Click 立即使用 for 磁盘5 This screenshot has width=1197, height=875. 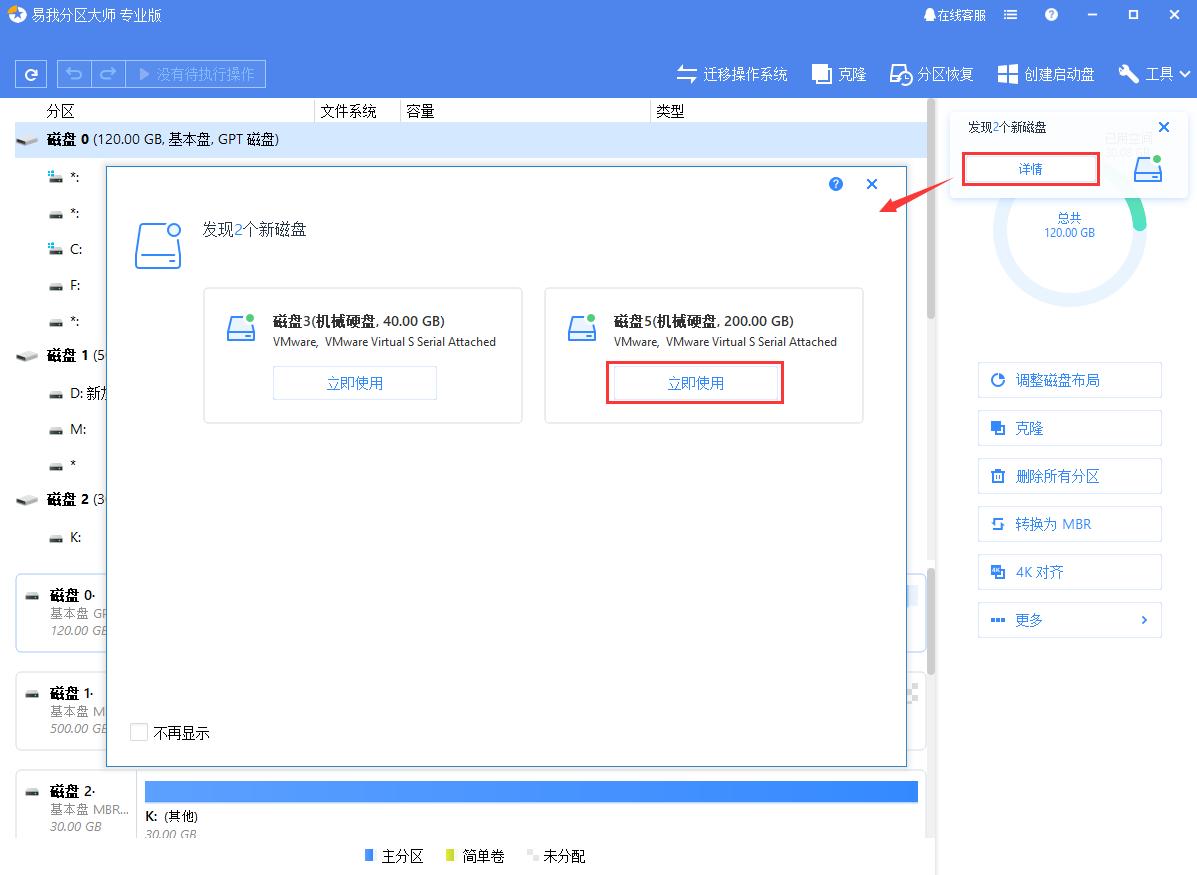[694, 382]
